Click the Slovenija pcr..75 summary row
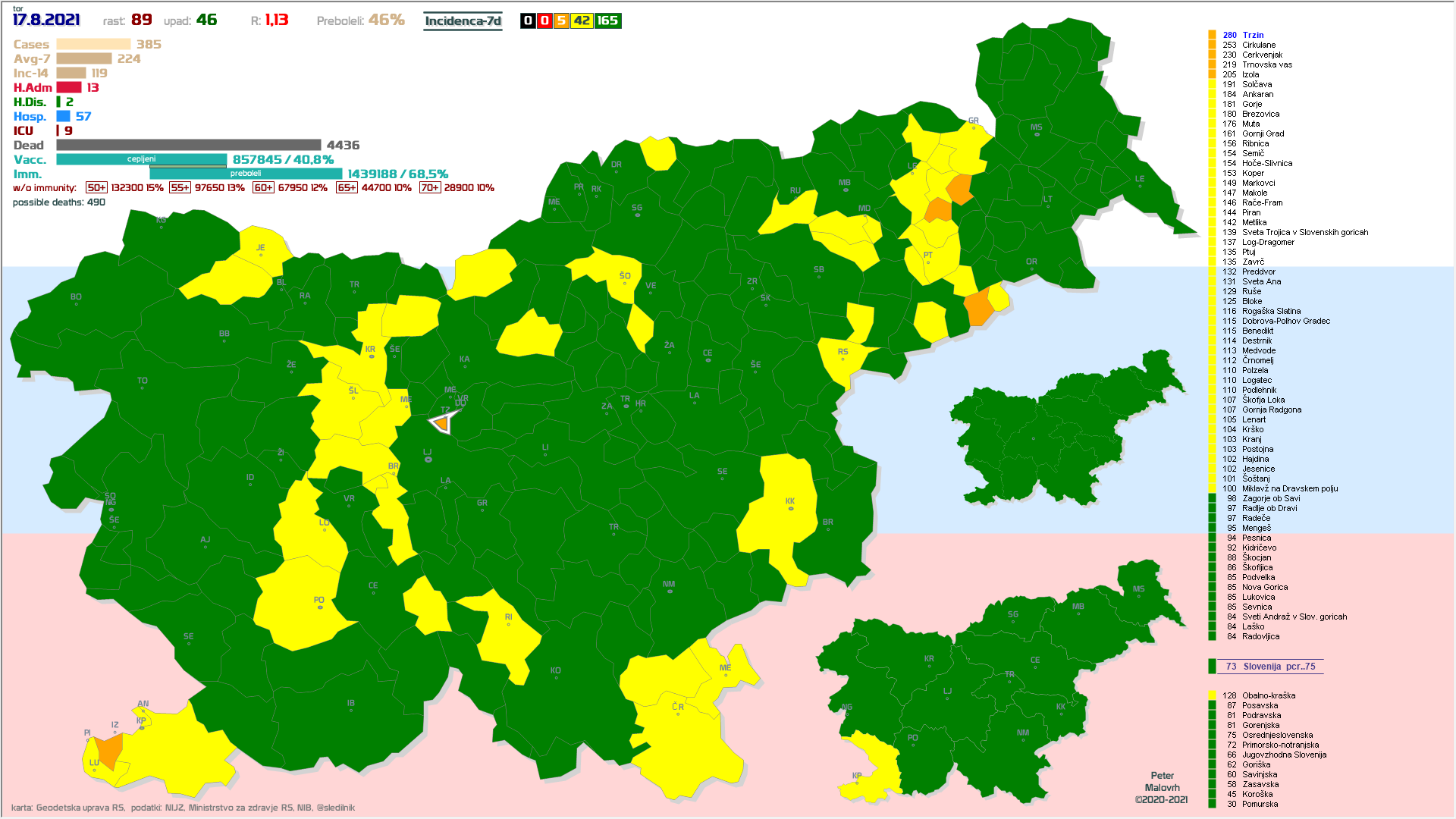1456x819 pixels. point(1270,667)
